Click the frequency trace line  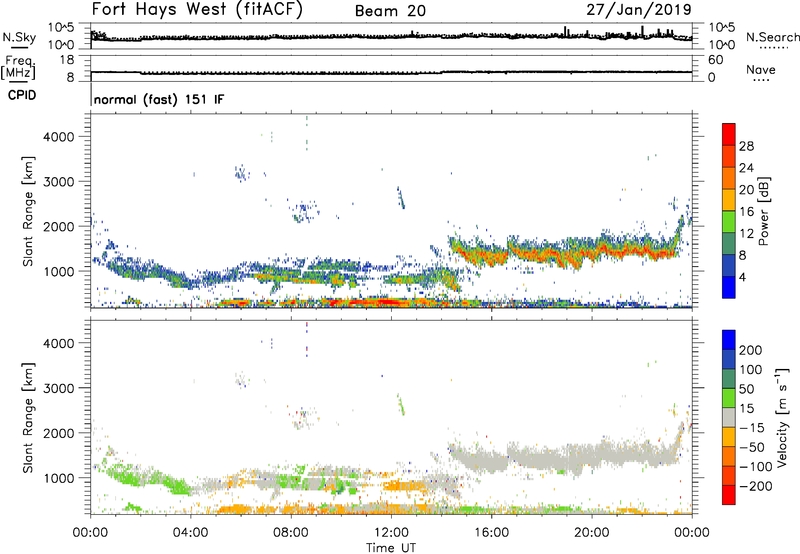click(391, 72)
